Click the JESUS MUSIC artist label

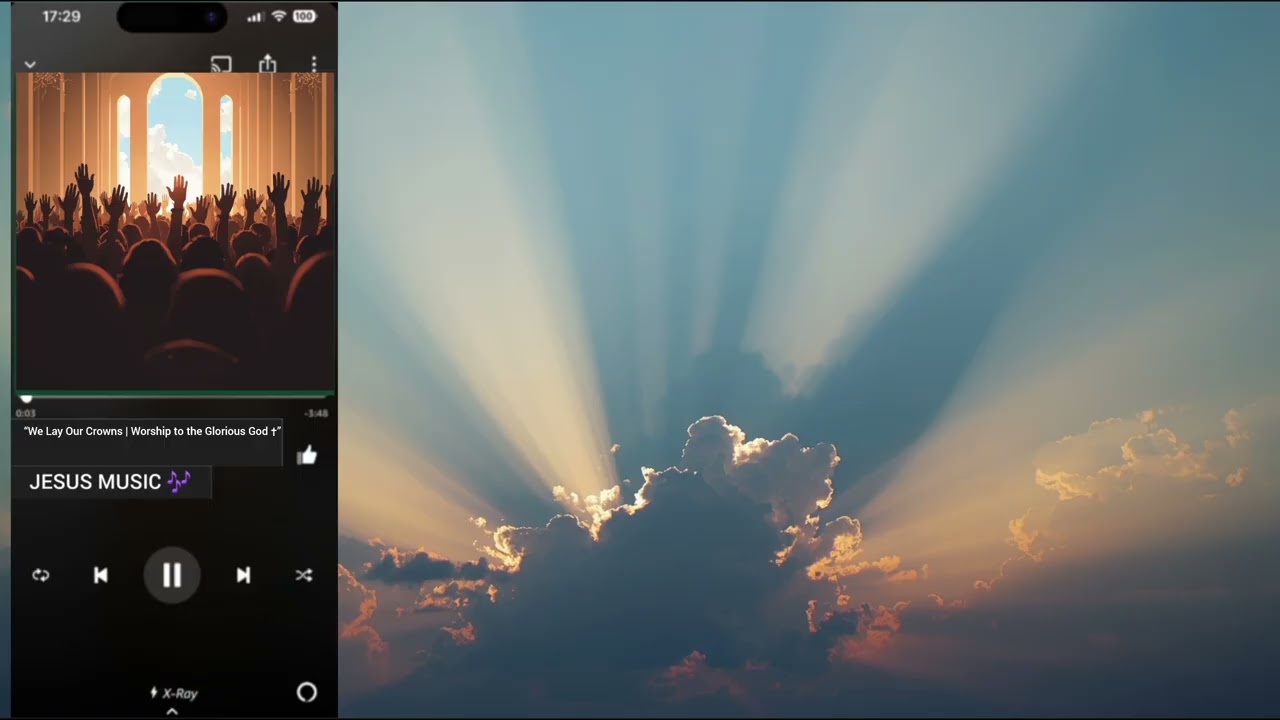pos(110,482)
